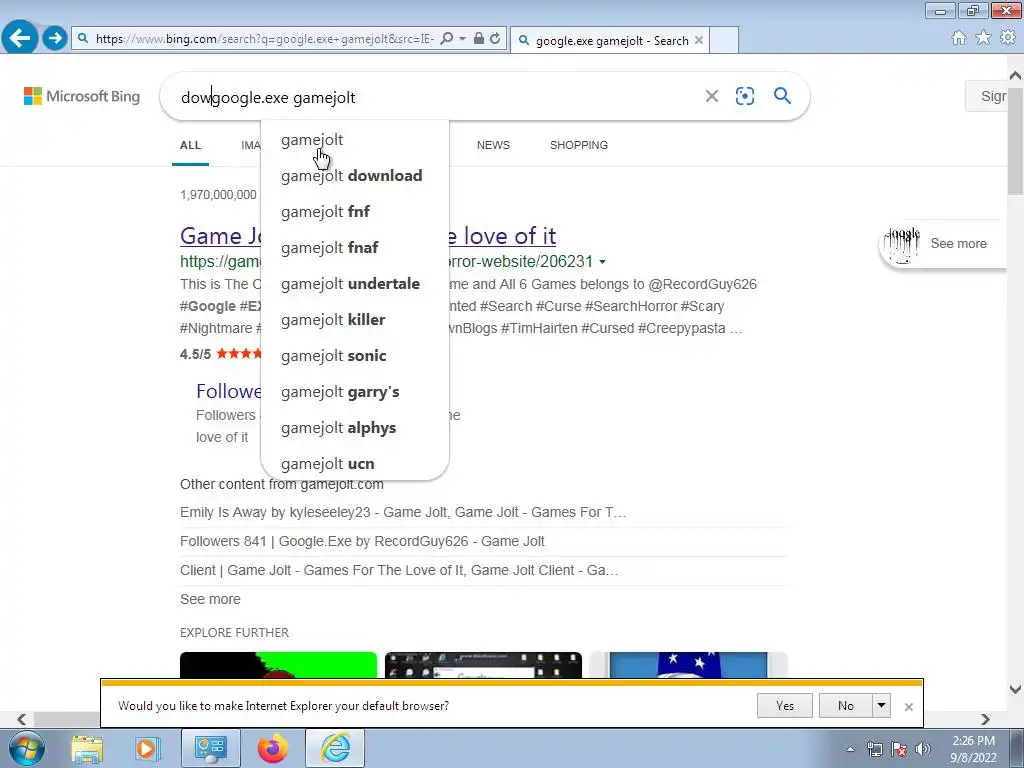Click the 'See more' card on right side
Screen dimensions: 1024x768
click(x=942, y=244)
